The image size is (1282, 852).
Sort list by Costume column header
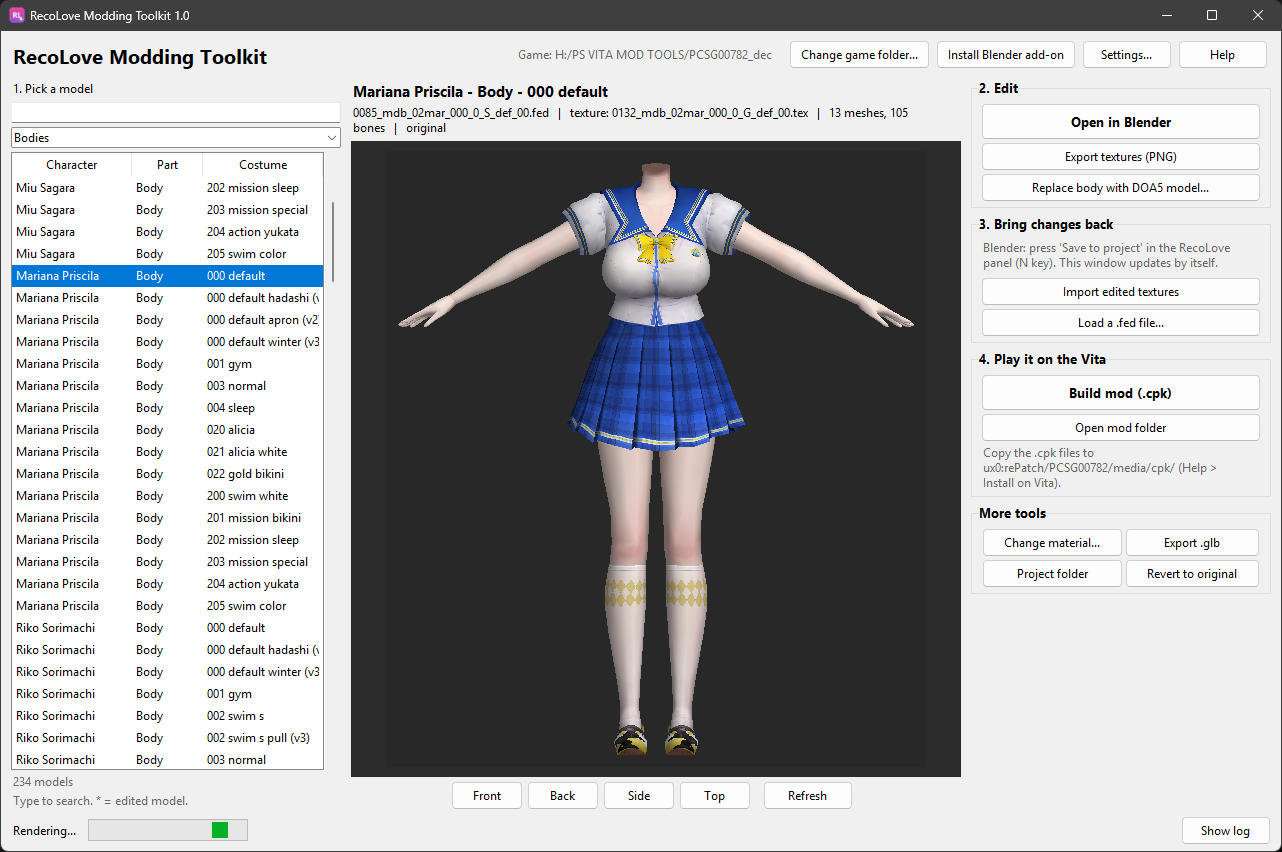point(263,165)
